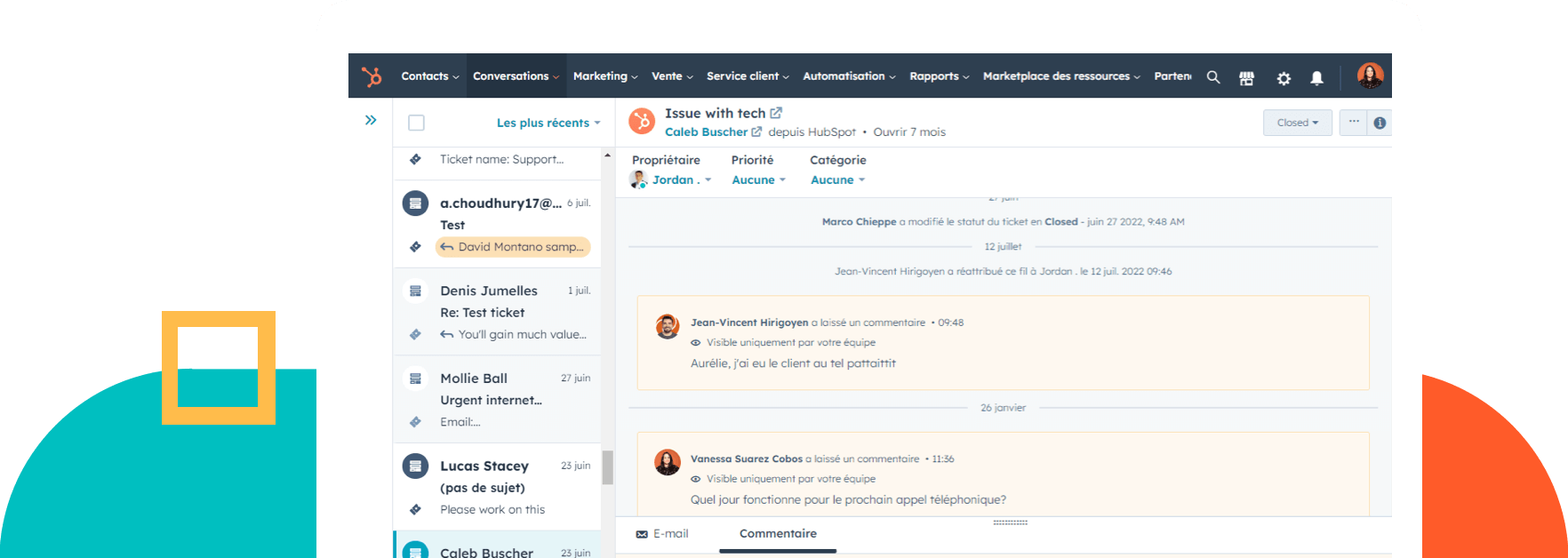
Task: Click the user profile avatar
Action: point(1370,76)
